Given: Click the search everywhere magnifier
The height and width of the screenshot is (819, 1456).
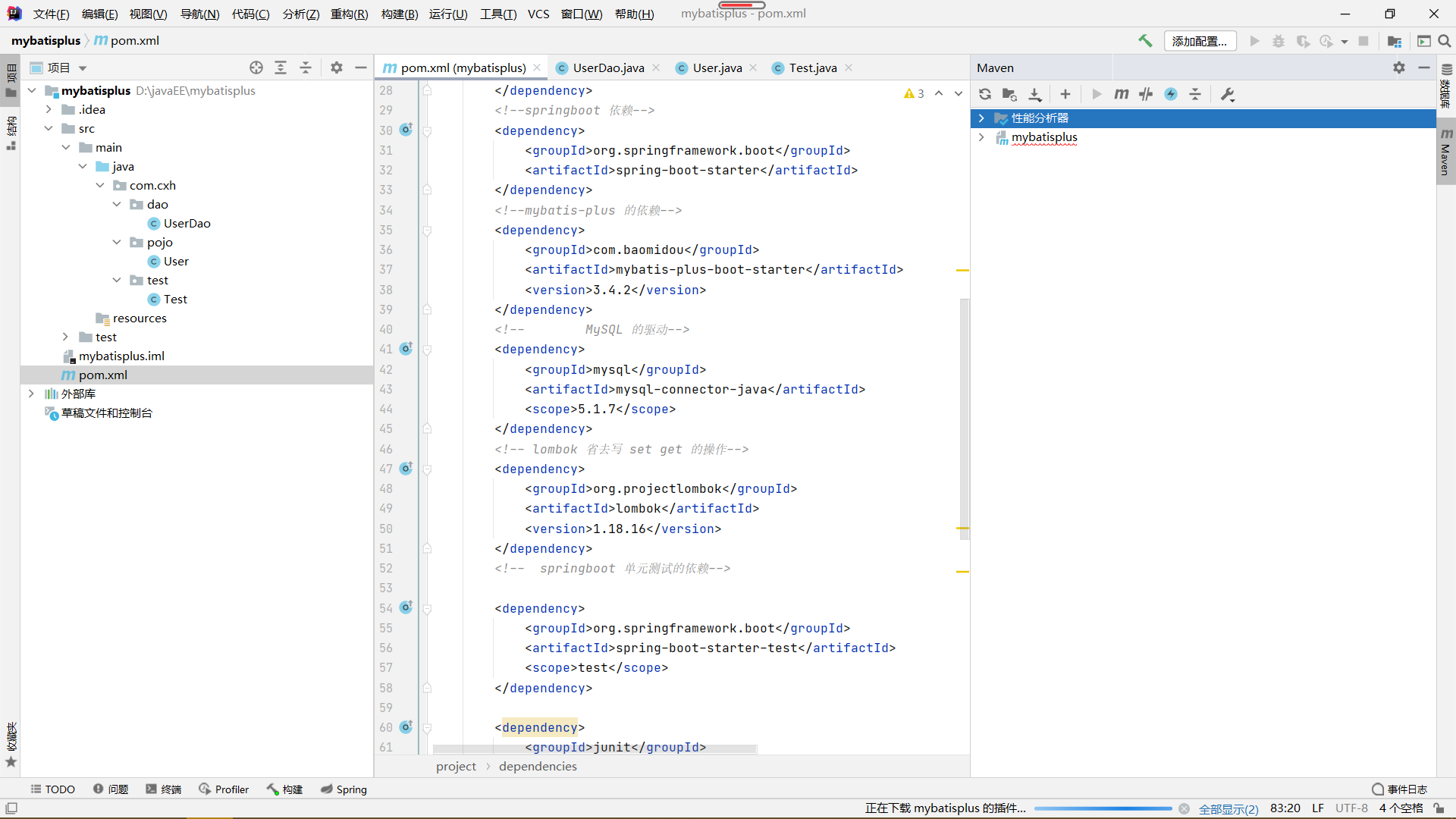Looking at the screenshot, I should [x=1445, y=41].
